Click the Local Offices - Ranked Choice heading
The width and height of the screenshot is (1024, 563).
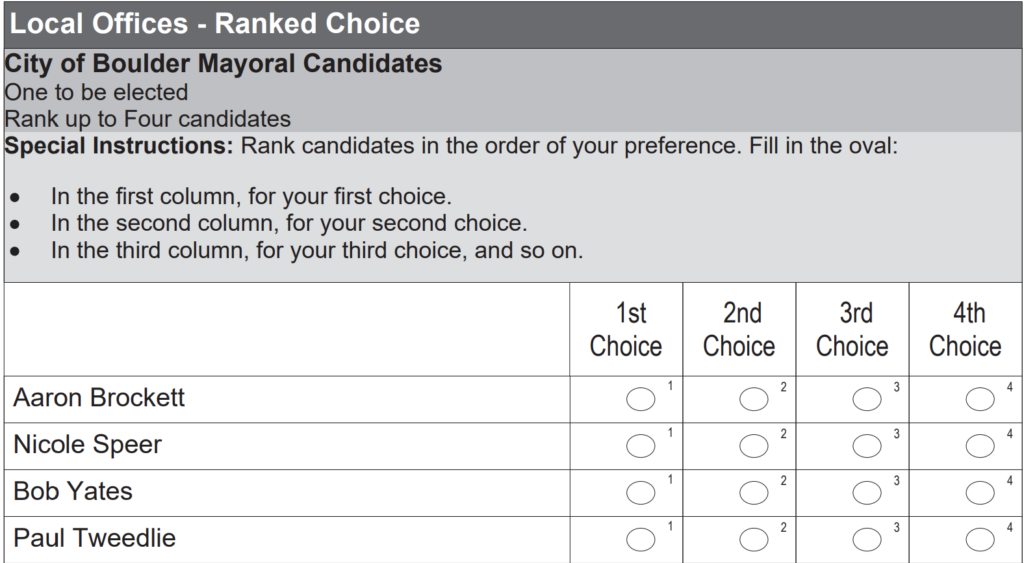(215, 24)
